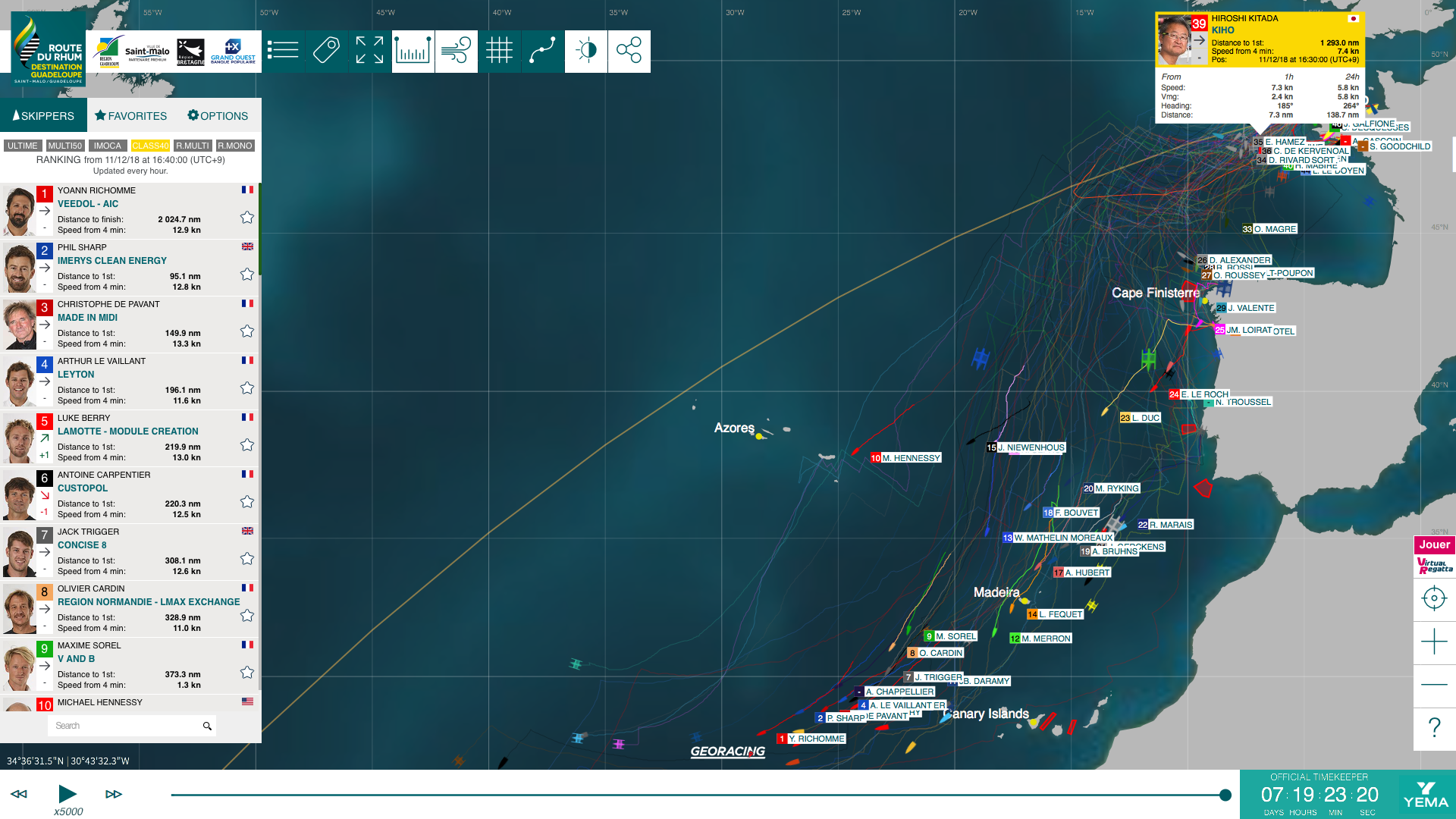The height and width of the screenshot is (819, 1456).
Task: Switch to the FAVORITES tab
Action: click(130, 115)
